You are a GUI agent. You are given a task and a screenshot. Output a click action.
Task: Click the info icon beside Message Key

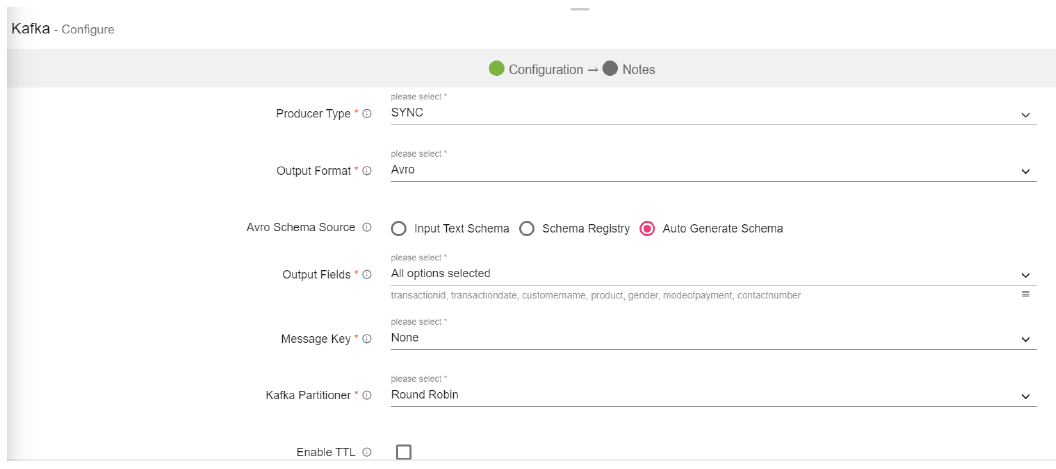[x=367, y=339]
